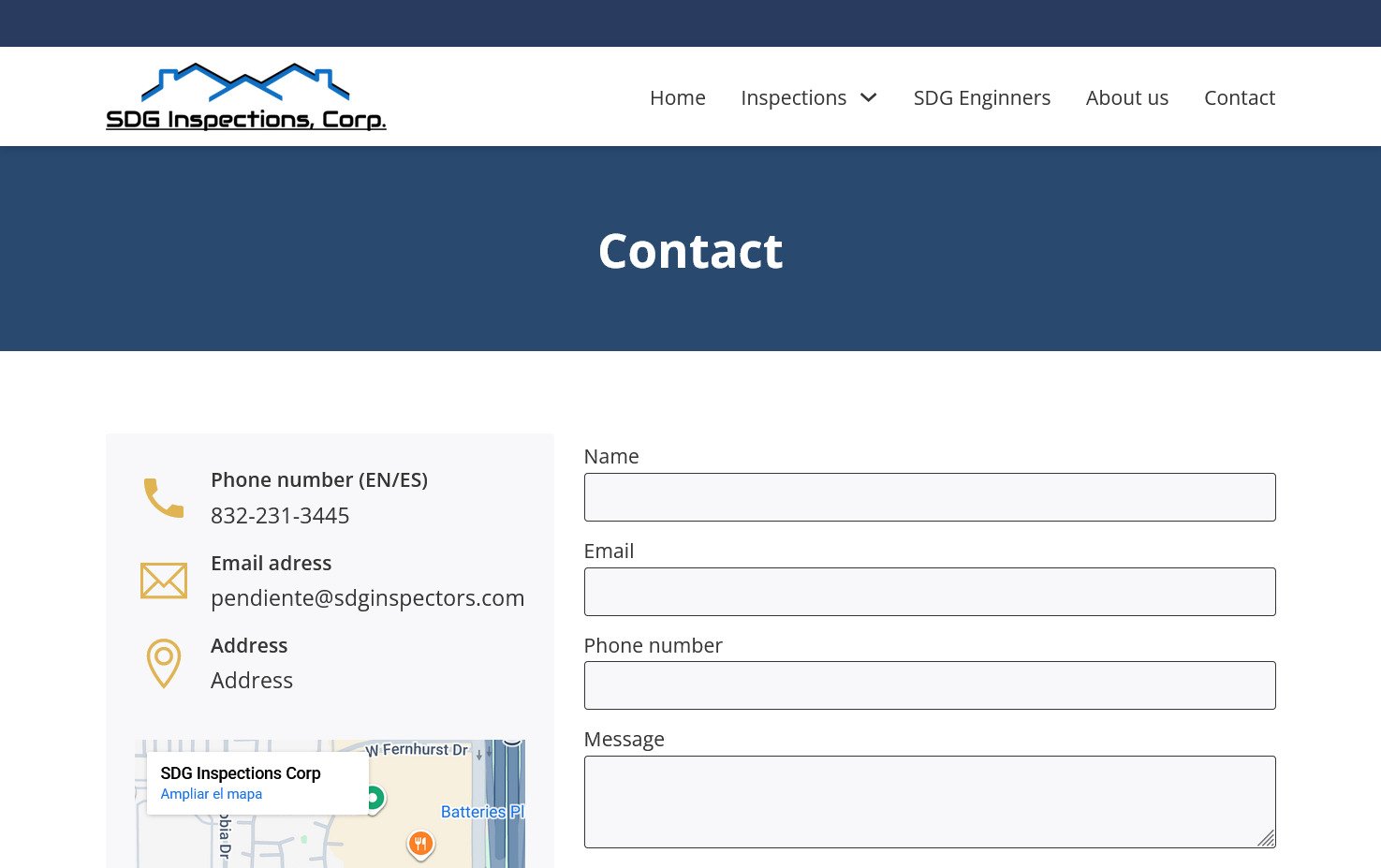
Task: Open the 'Ampliar el mapa' link
Action: click(x=211, y=794)
